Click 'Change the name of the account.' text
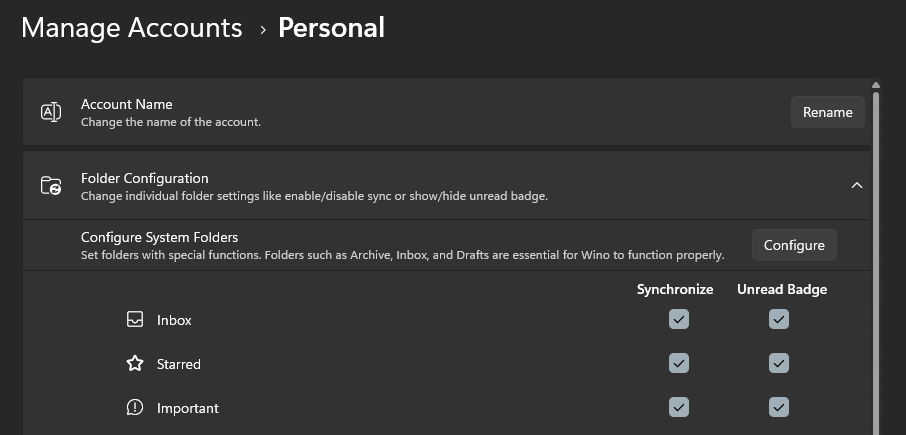 click(171, 122)
